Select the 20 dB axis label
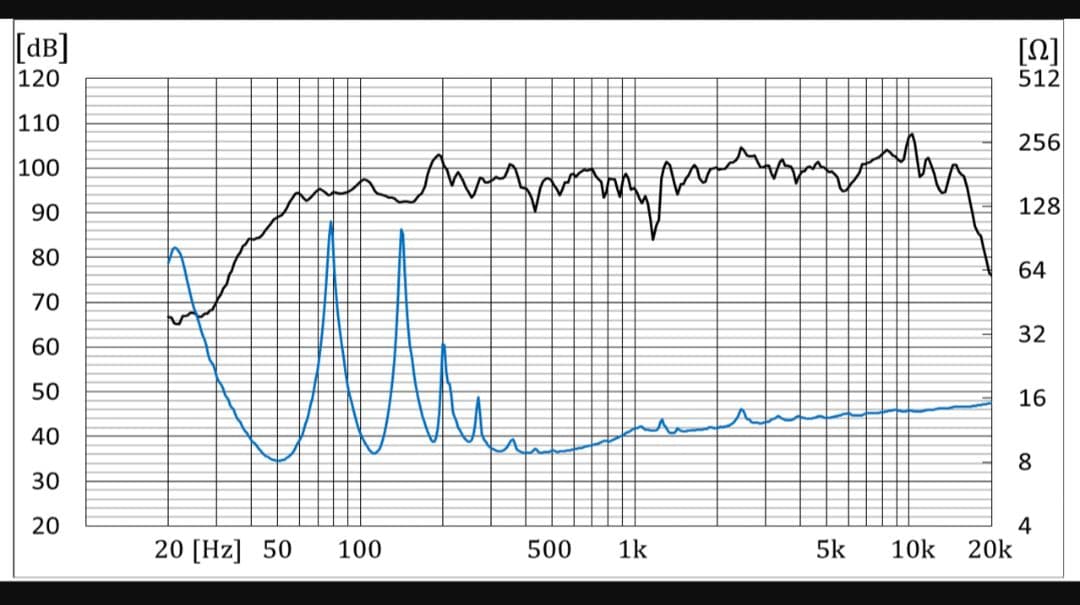1080x605 pixels. pos(39,526)
